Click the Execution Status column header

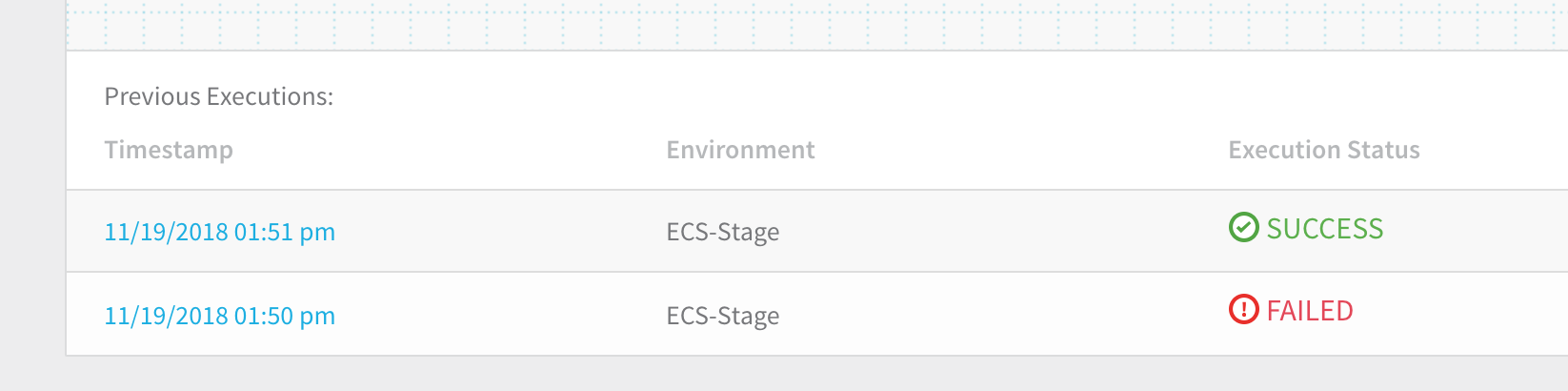point(1323,150)
